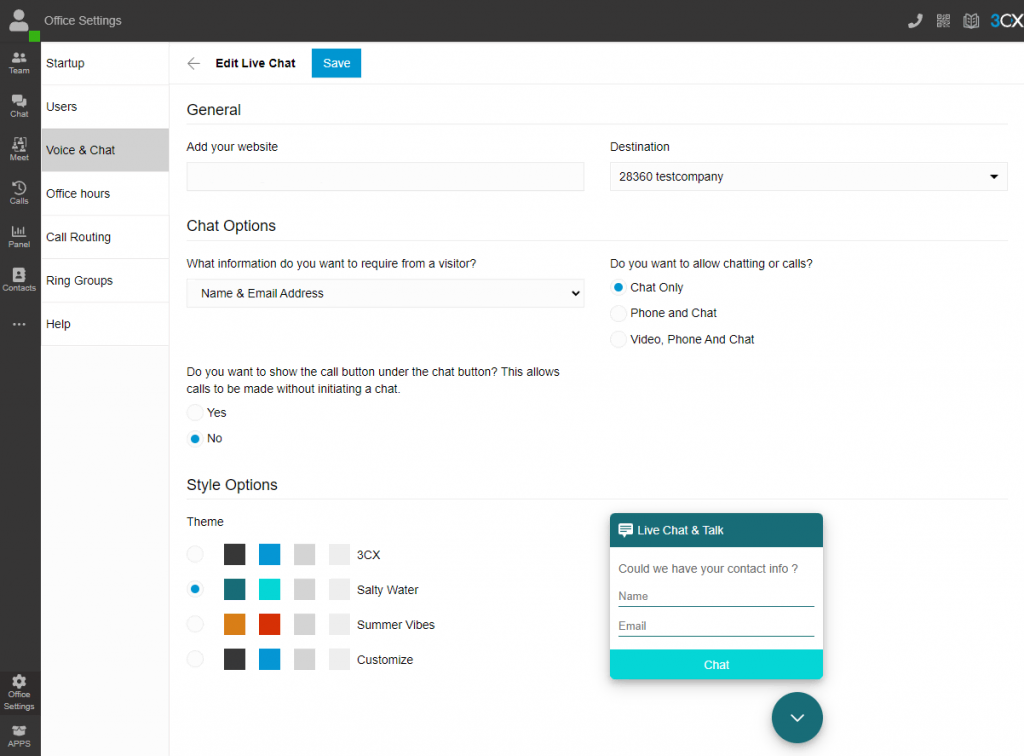
Task: Click the red swatch in Summer Vibes
Action: tap(269, 624)
